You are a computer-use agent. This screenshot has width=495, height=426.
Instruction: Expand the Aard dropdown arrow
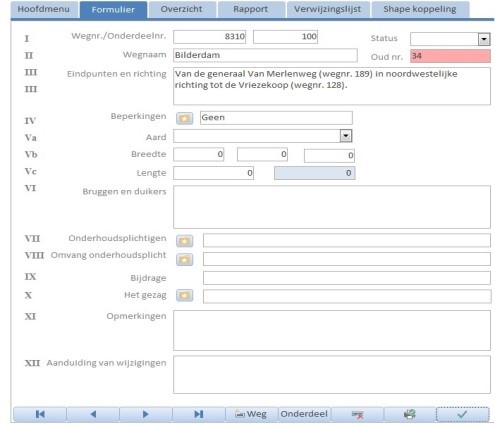point(346,136)
